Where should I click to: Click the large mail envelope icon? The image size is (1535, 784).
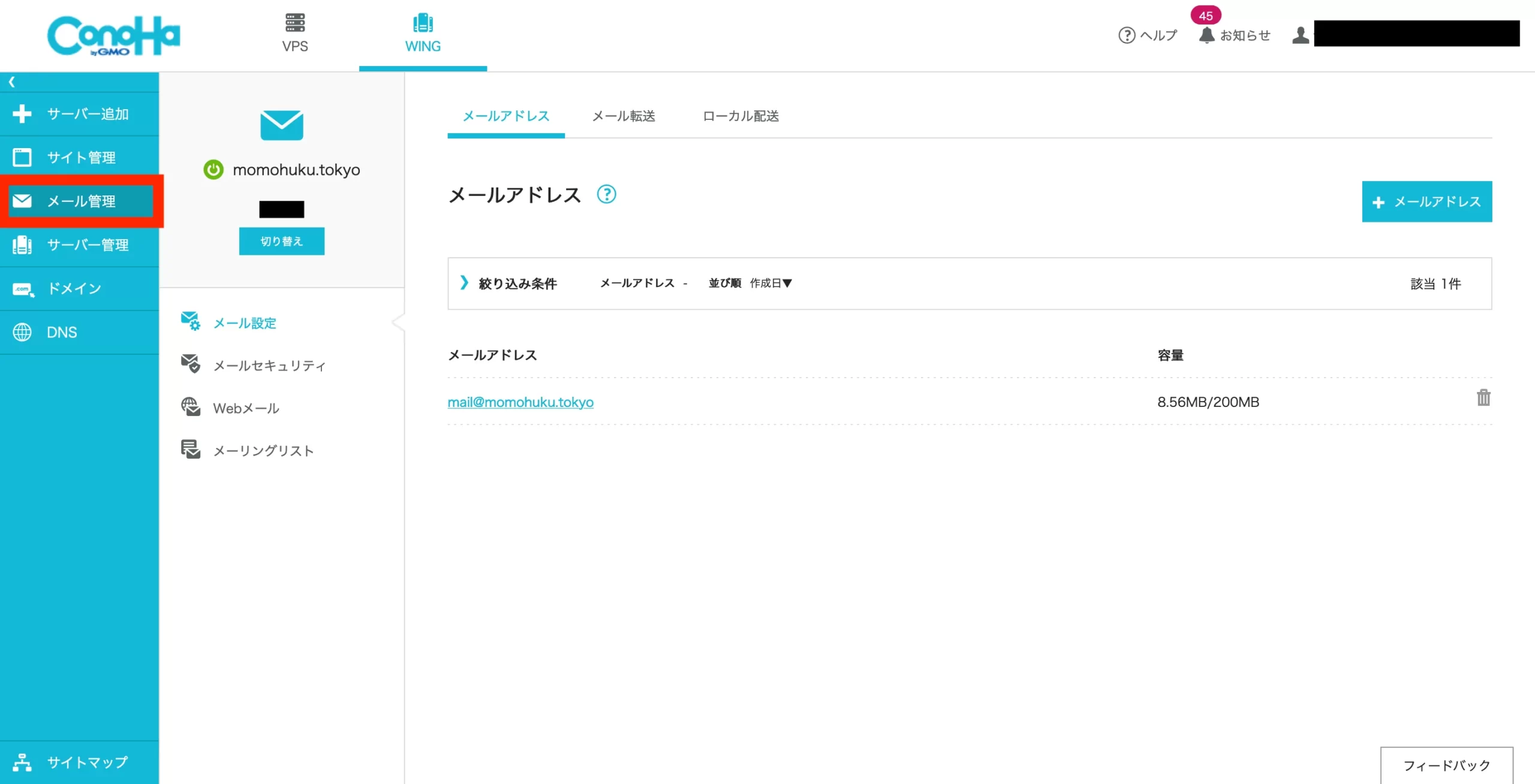(282, 125)
